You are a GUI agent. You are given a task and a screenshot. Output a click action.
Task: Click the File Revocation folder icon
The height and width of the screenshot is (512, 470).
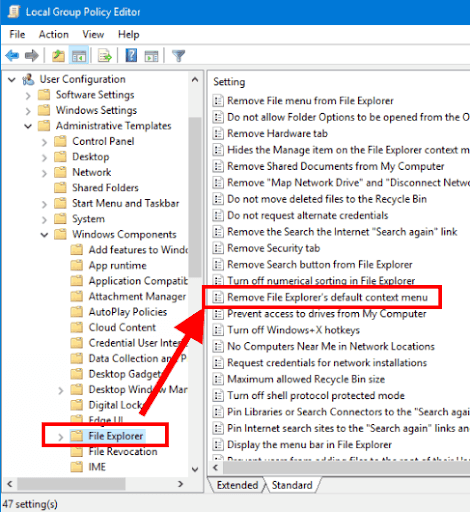pyautogui.click(x=77, y=452)
